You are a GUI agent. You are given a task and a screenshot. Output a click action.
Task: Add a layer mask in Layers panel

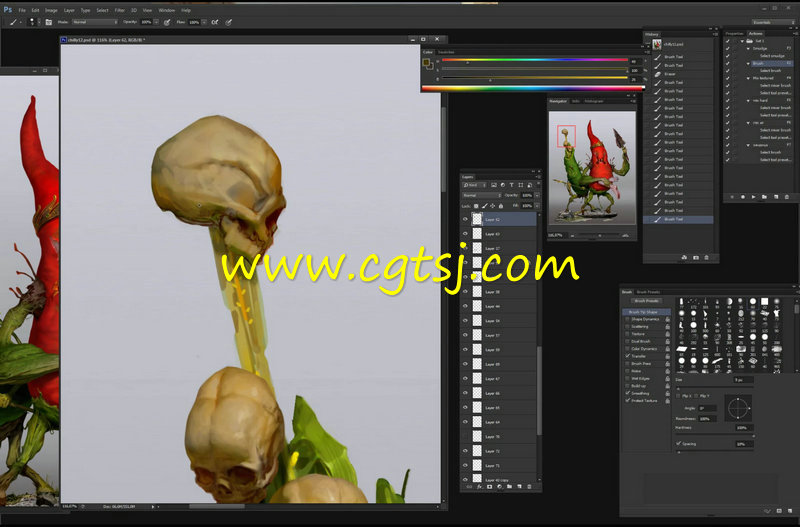point(489,487)
